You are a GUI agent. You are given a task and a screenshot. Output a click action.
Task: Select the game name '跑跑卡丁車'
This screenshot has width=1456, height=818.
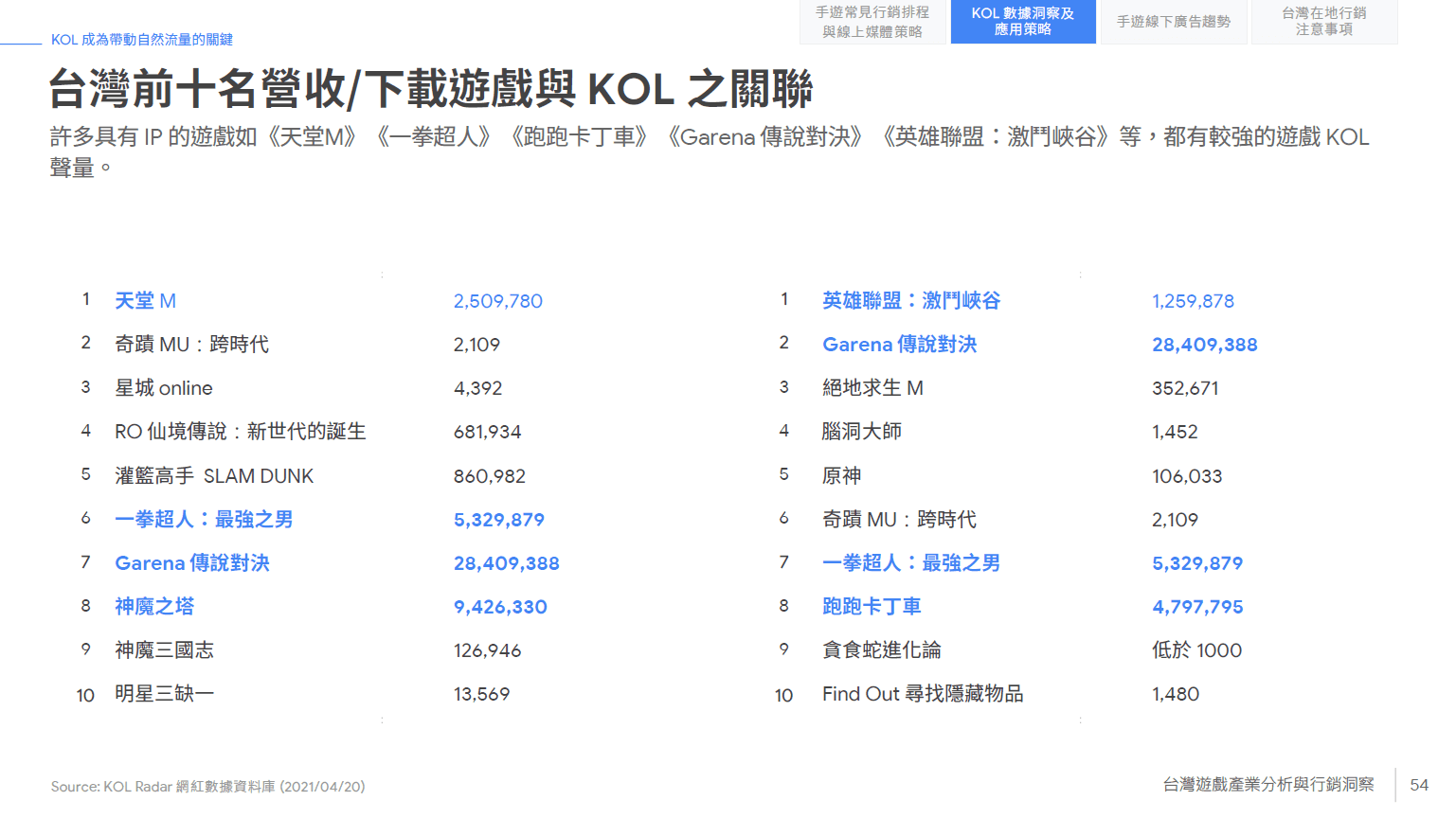[872, 607]
